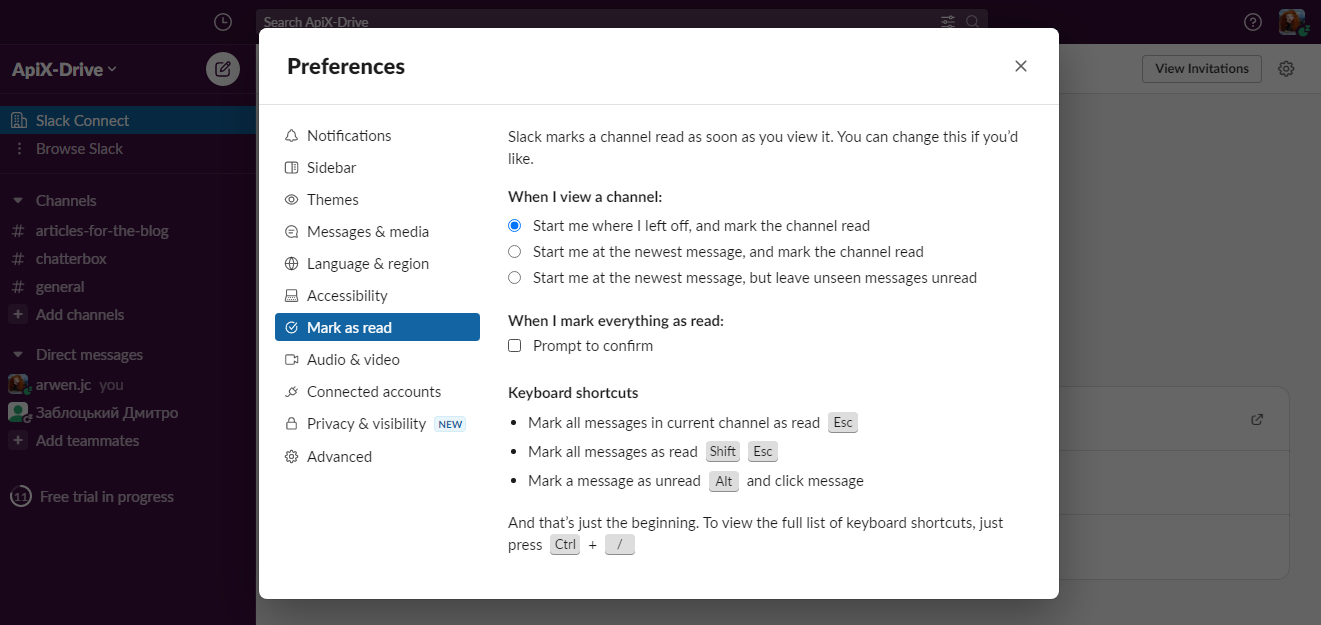Viewport: 1321px width, 625px height.
Task: Click the free trial 11 badge icon
Action: (x=20, y=496)
